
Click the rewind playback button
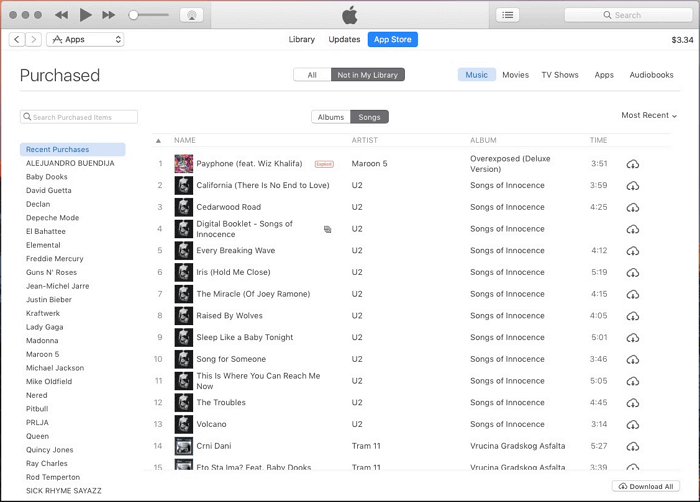coord(62,15)
